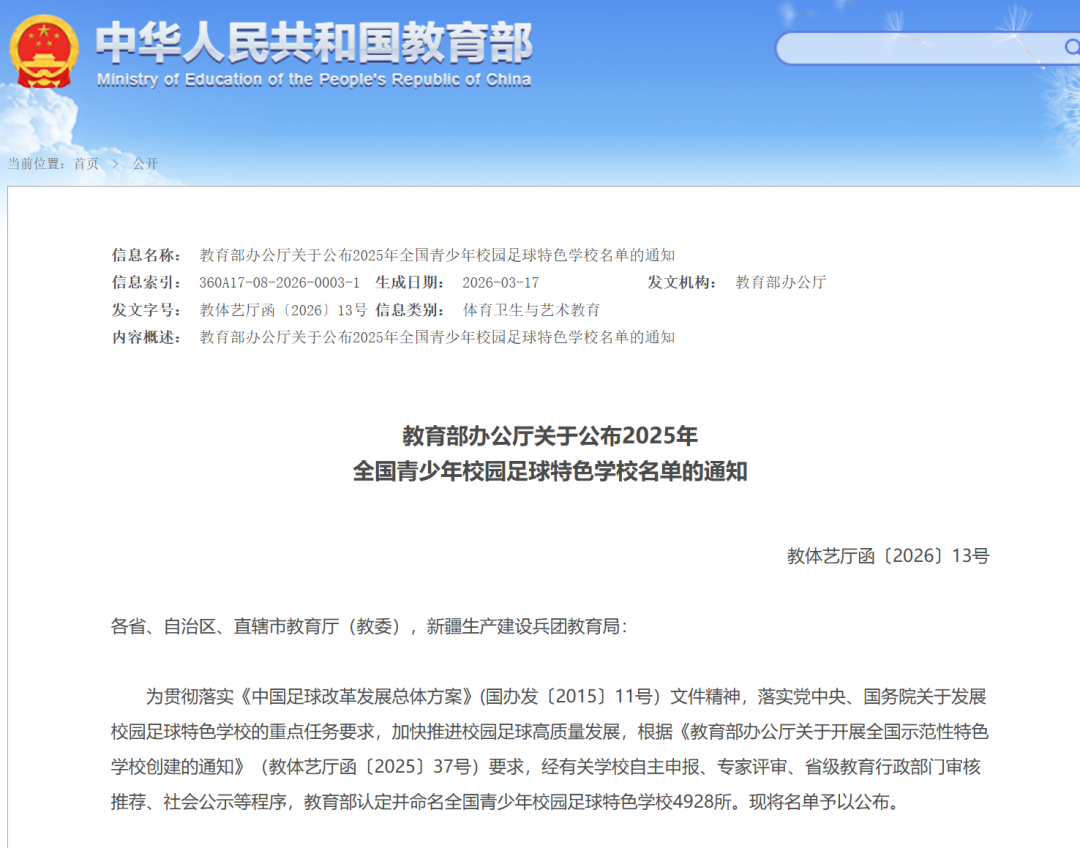Click the 内容概述 summary text

[x=437, y=337]
